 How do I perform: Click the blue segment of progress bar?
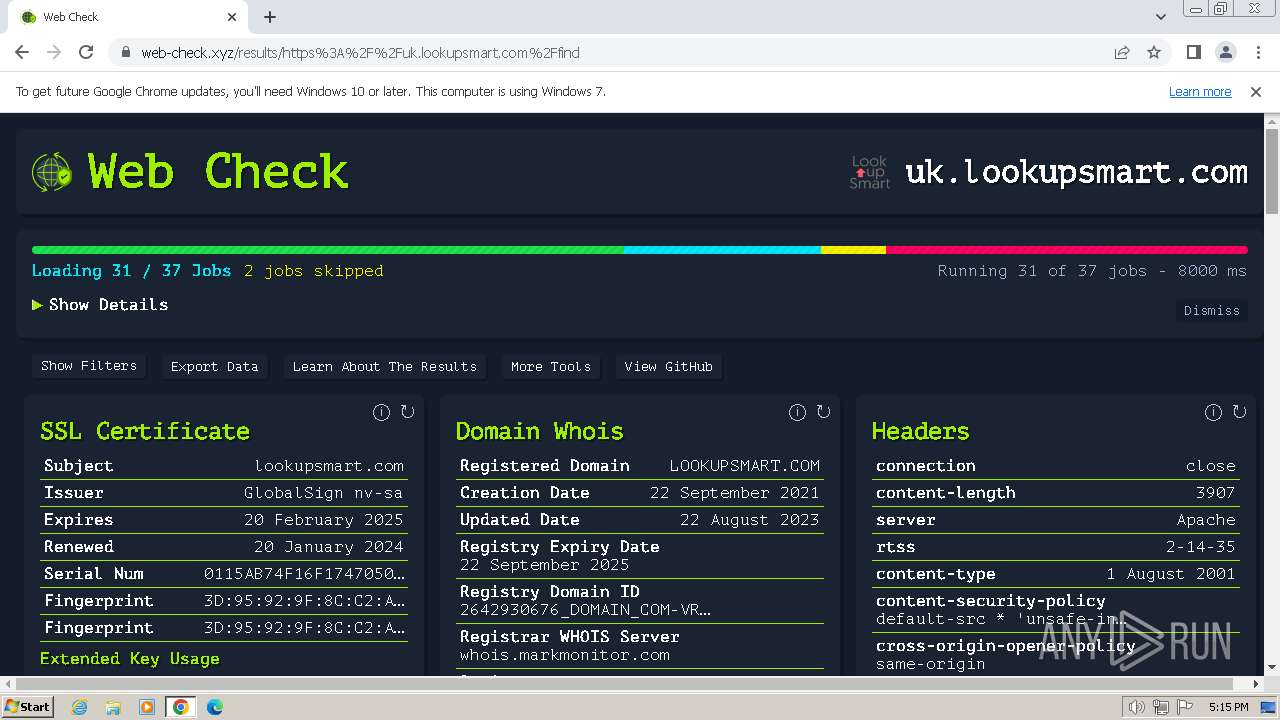point(722,250)
